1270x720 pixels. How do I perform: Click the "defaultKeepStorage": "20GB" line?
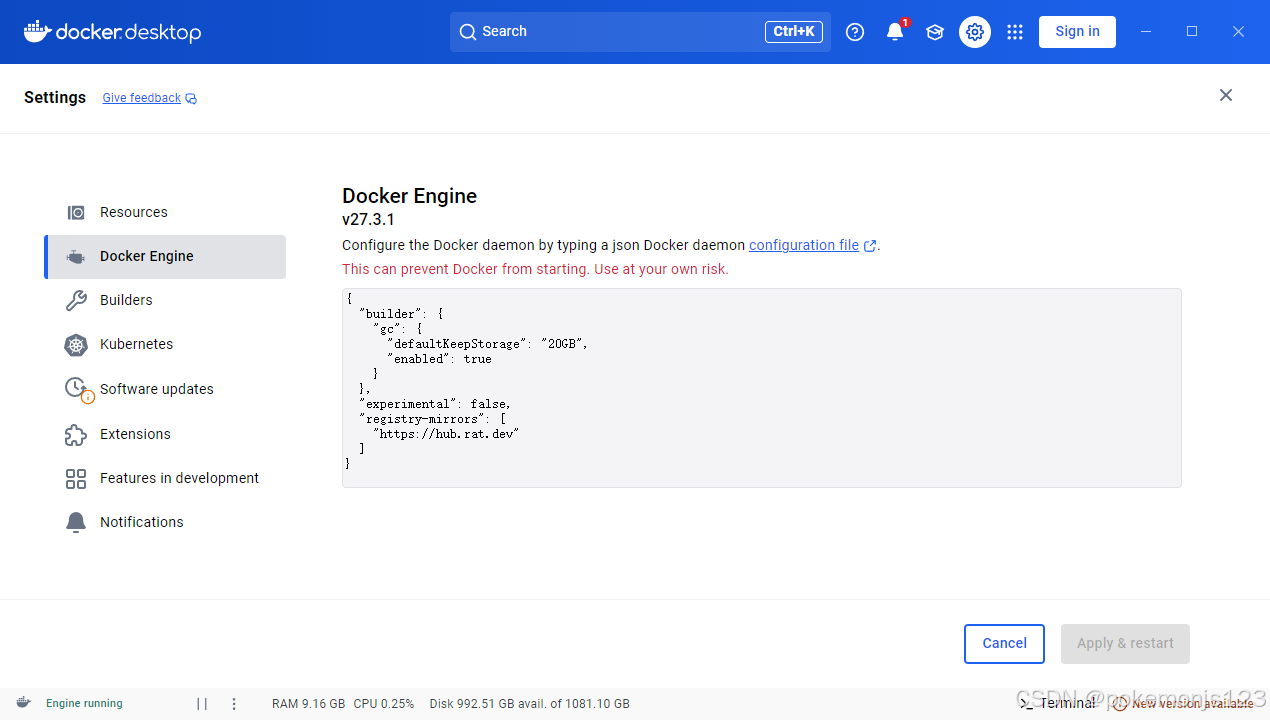(x=488, y=344)
